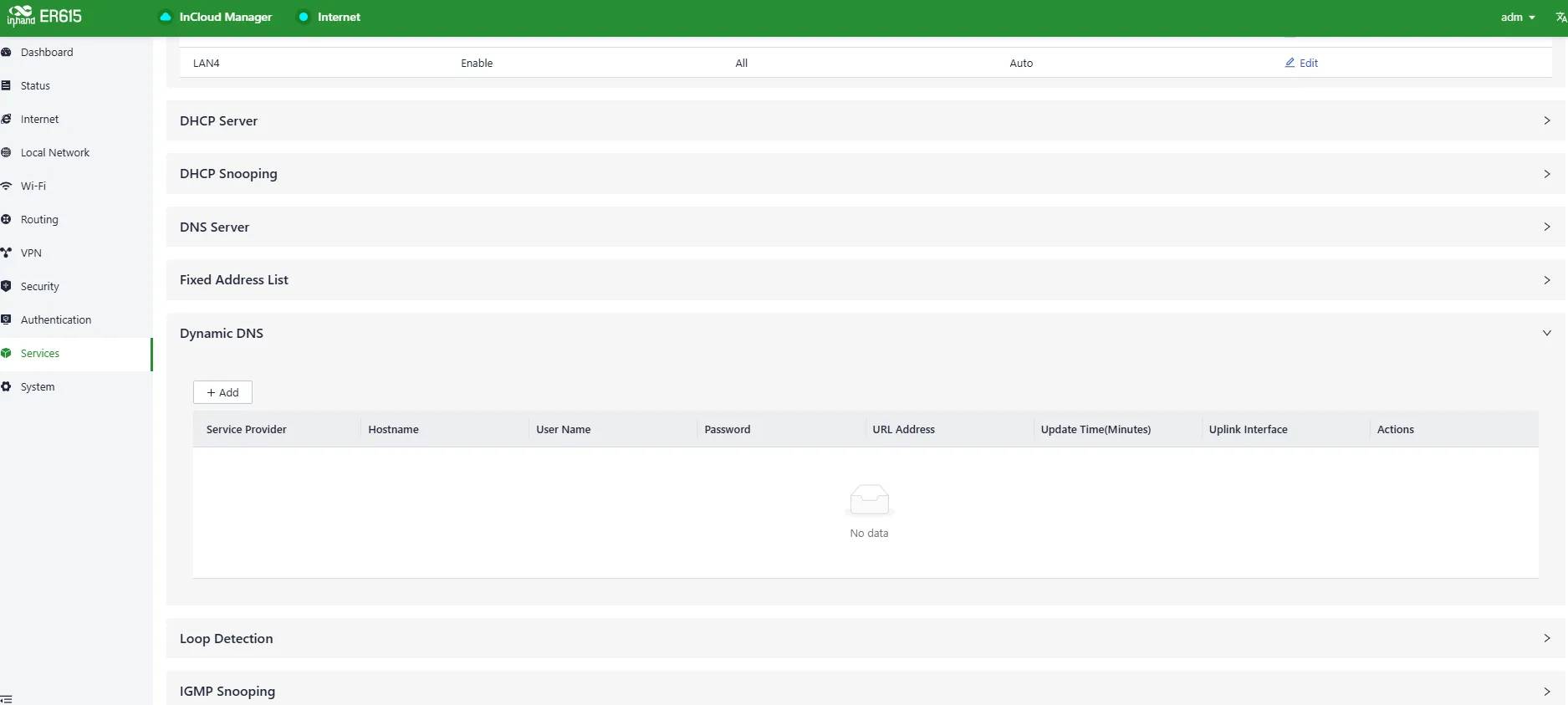Click the LAN4 port name cell
Screen dimensions: 1568x705
(x=206, y=63)
